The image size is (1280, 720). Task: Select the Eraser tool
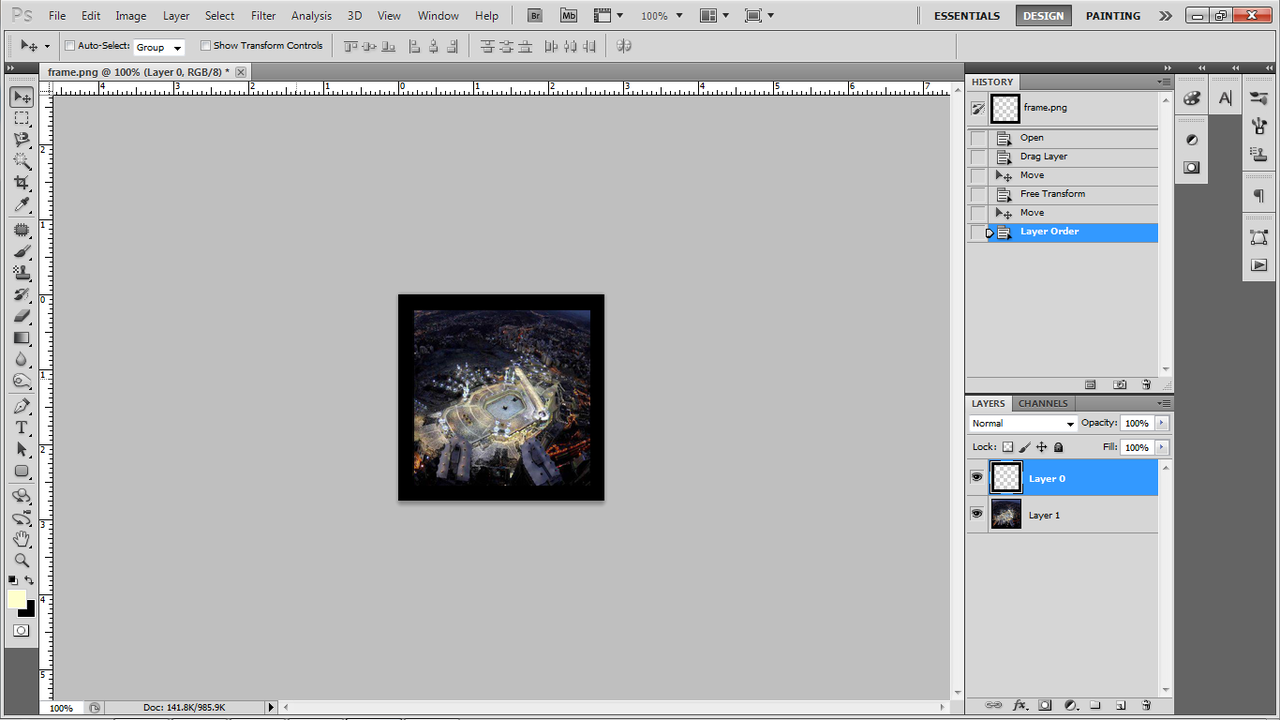tap(21, 316)
